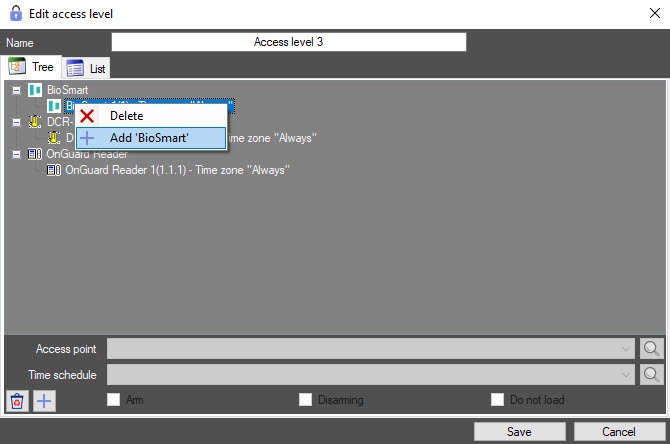
Task: Select OnGuard Reader 1(1.1.1) tree row
Action: [x=177, y=170]
